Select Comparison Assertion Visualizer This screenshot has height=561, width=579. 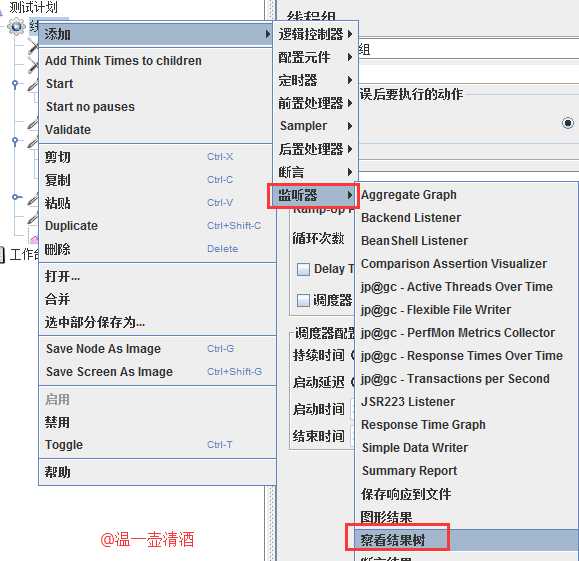point(466,264)
